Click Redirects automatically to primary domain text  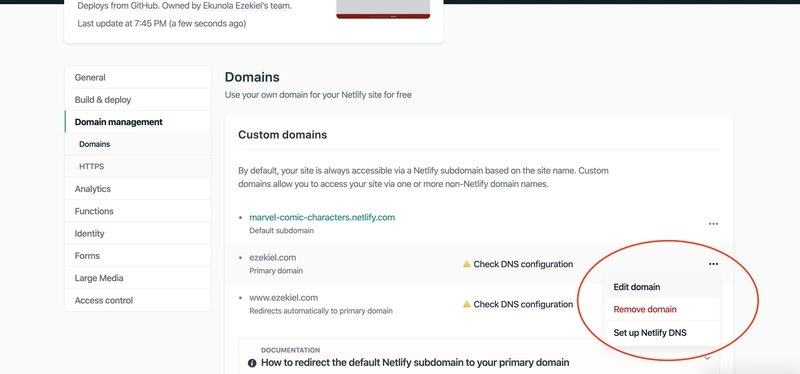[321, 311]
